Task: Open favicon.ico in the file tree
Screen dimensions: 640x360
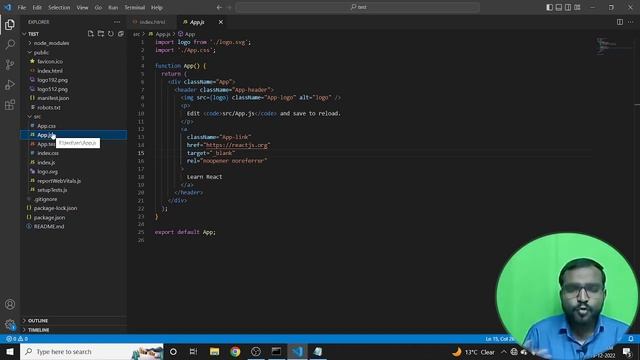Action: [x=74, y=61]
